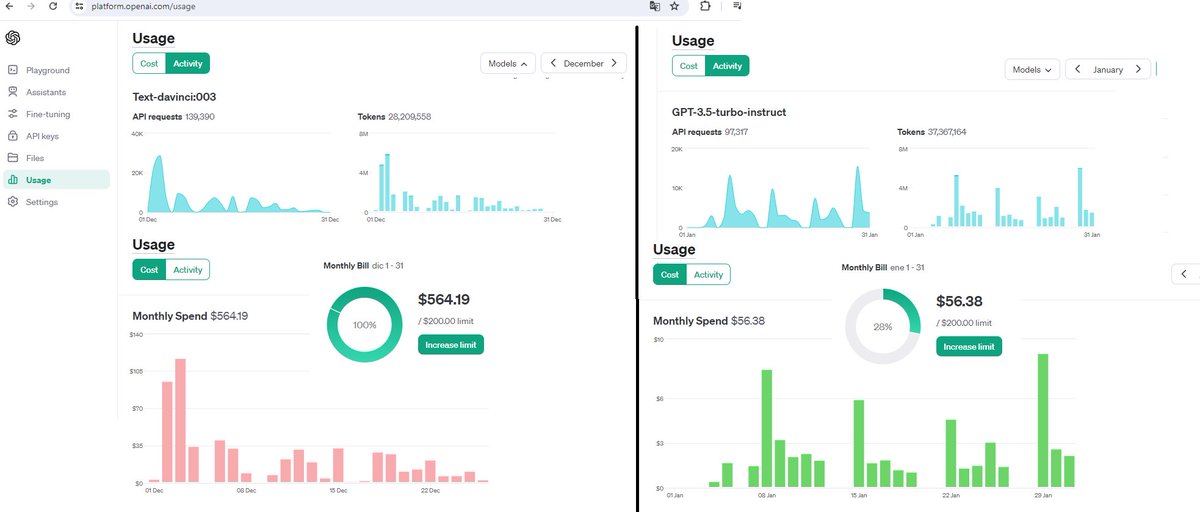Switch to Activity above the $56.38 Monthly Spend
The width and height of the screenshot is (1200, 512).
[709, 274]
